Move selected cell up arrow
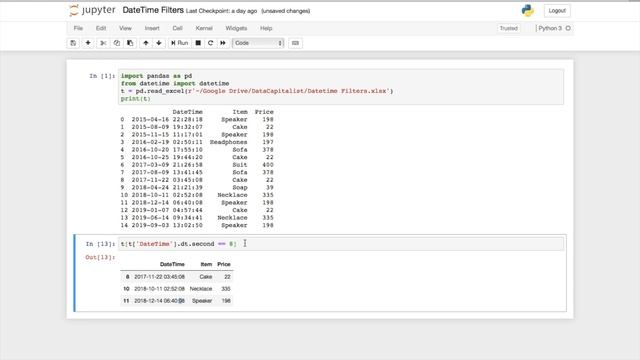640x360 pixels. [x=146, y=43]
